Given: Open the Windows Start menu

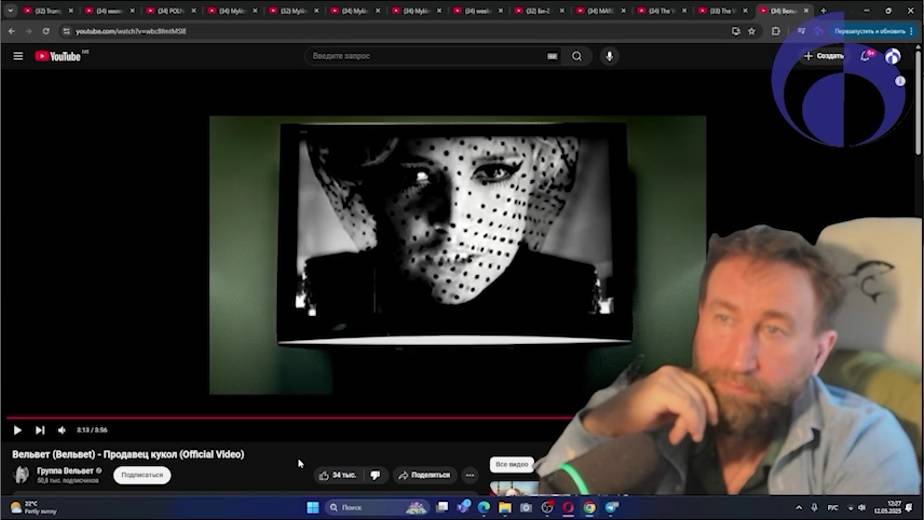Looking at the screenshot, I should [313, 507].
